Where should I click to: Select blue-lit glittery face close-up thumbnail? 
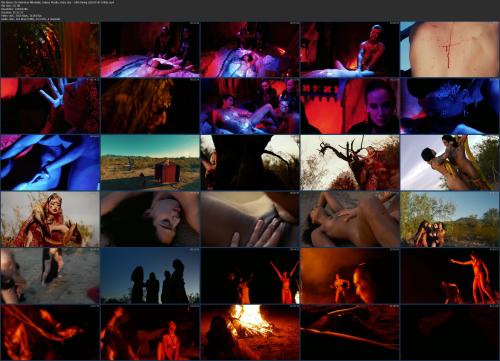450,106
